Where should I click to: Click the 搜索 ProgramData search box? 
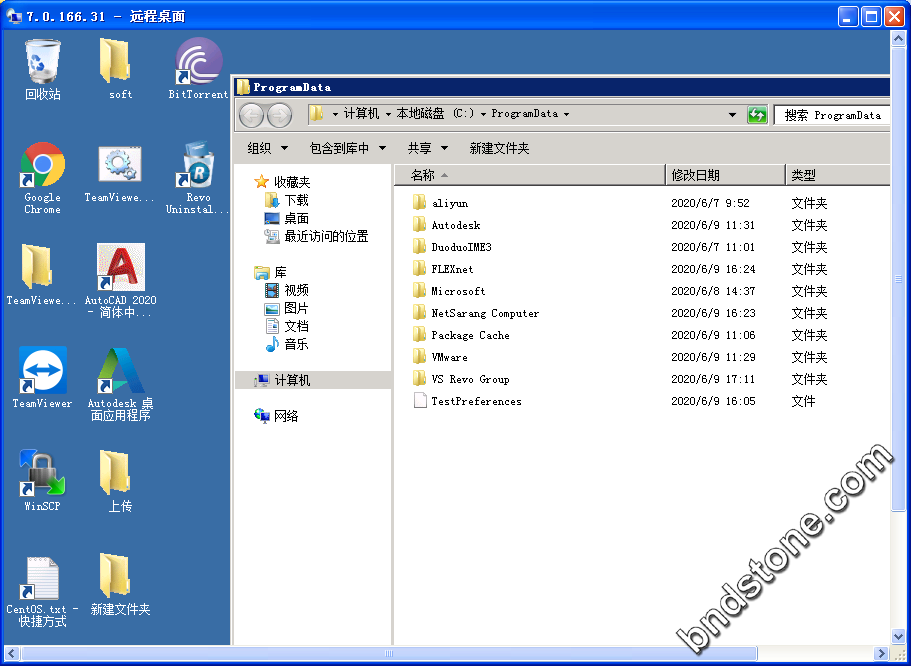click(x=832, y=115)
